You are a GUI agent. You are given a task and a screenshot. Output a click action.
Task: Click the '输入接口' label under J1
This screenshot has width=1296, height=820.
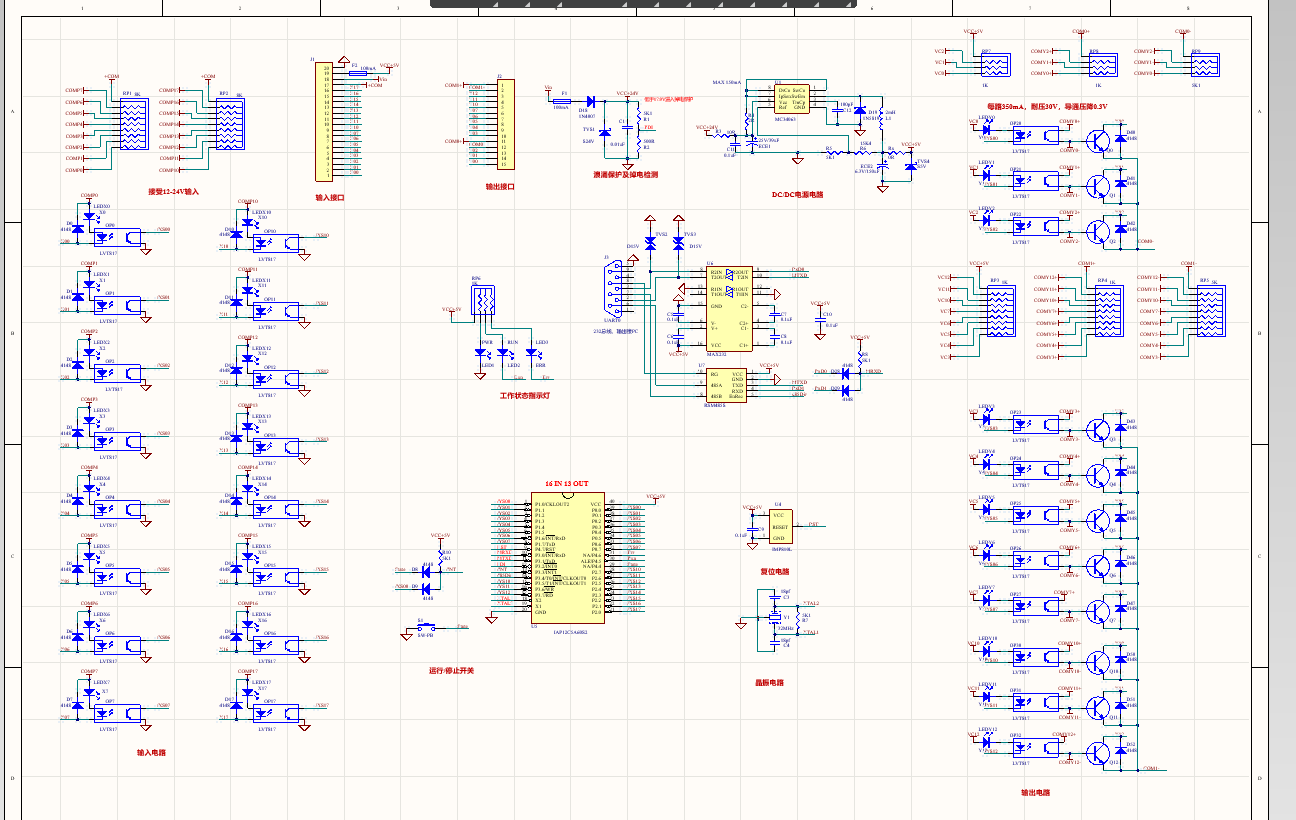pos(329,198)
